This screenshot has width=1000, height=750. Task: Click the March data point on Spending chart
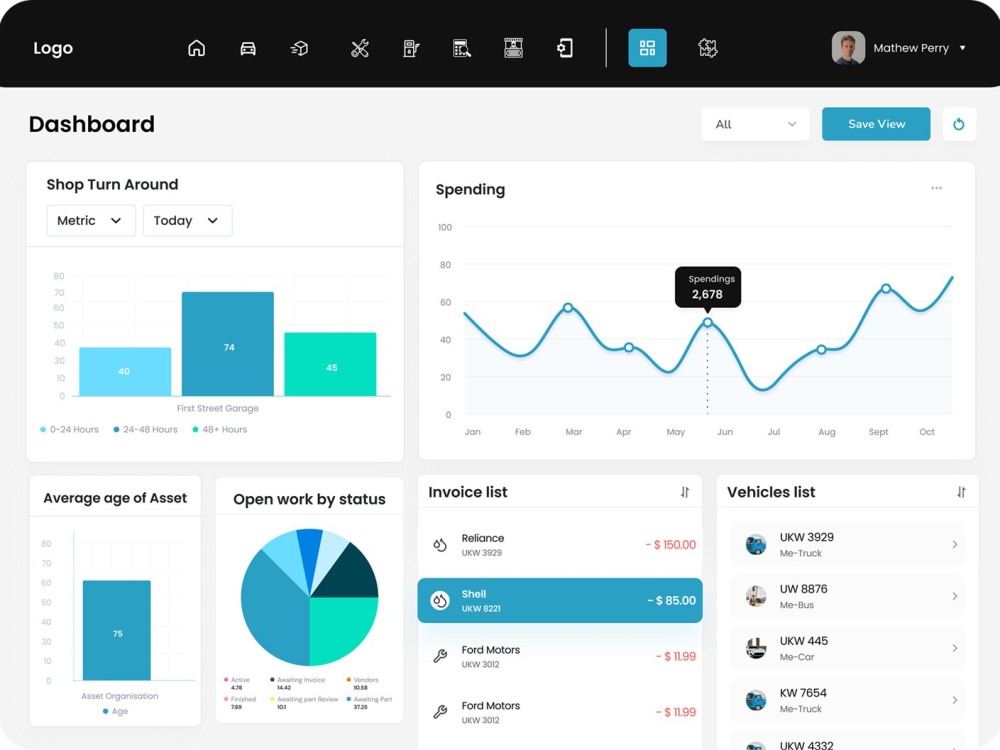[x=568, y=307]
